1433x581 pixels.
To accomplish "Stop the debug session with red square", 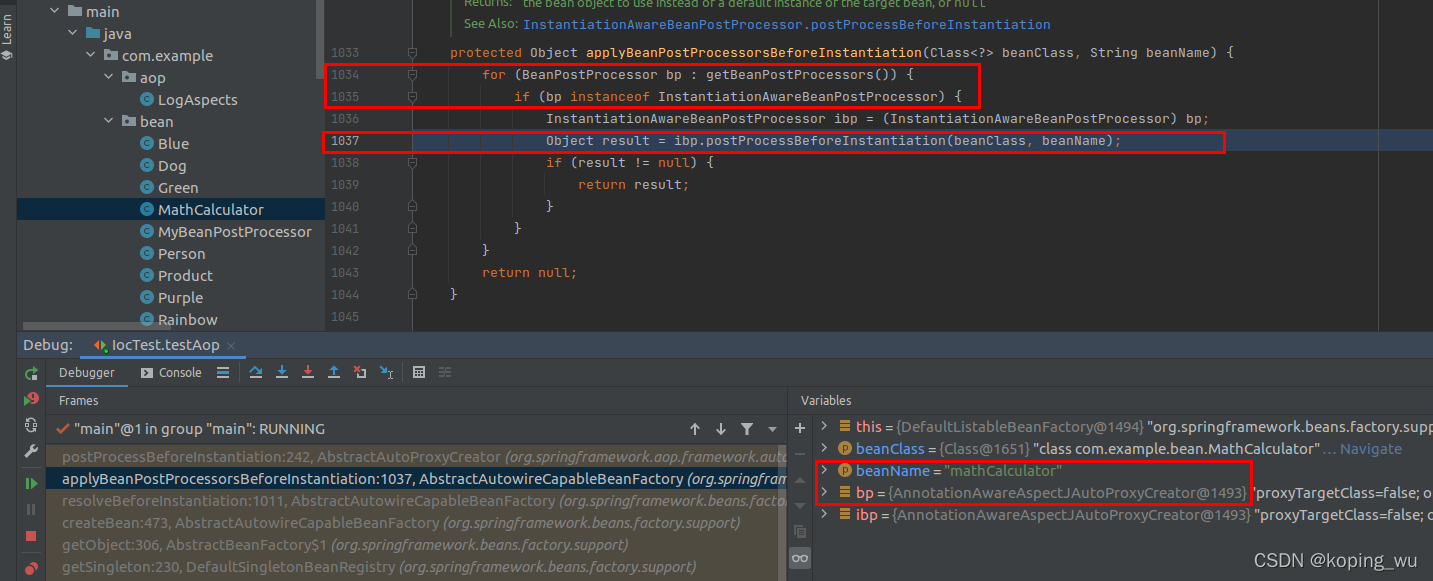I will pos(31,536).
